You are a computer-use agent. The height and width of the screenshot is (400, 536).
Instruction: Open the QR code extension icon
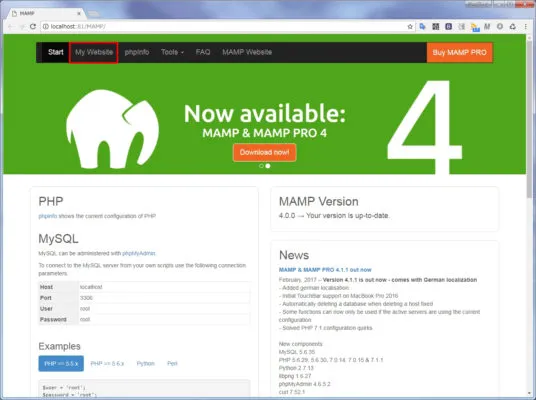click(436, 26)
